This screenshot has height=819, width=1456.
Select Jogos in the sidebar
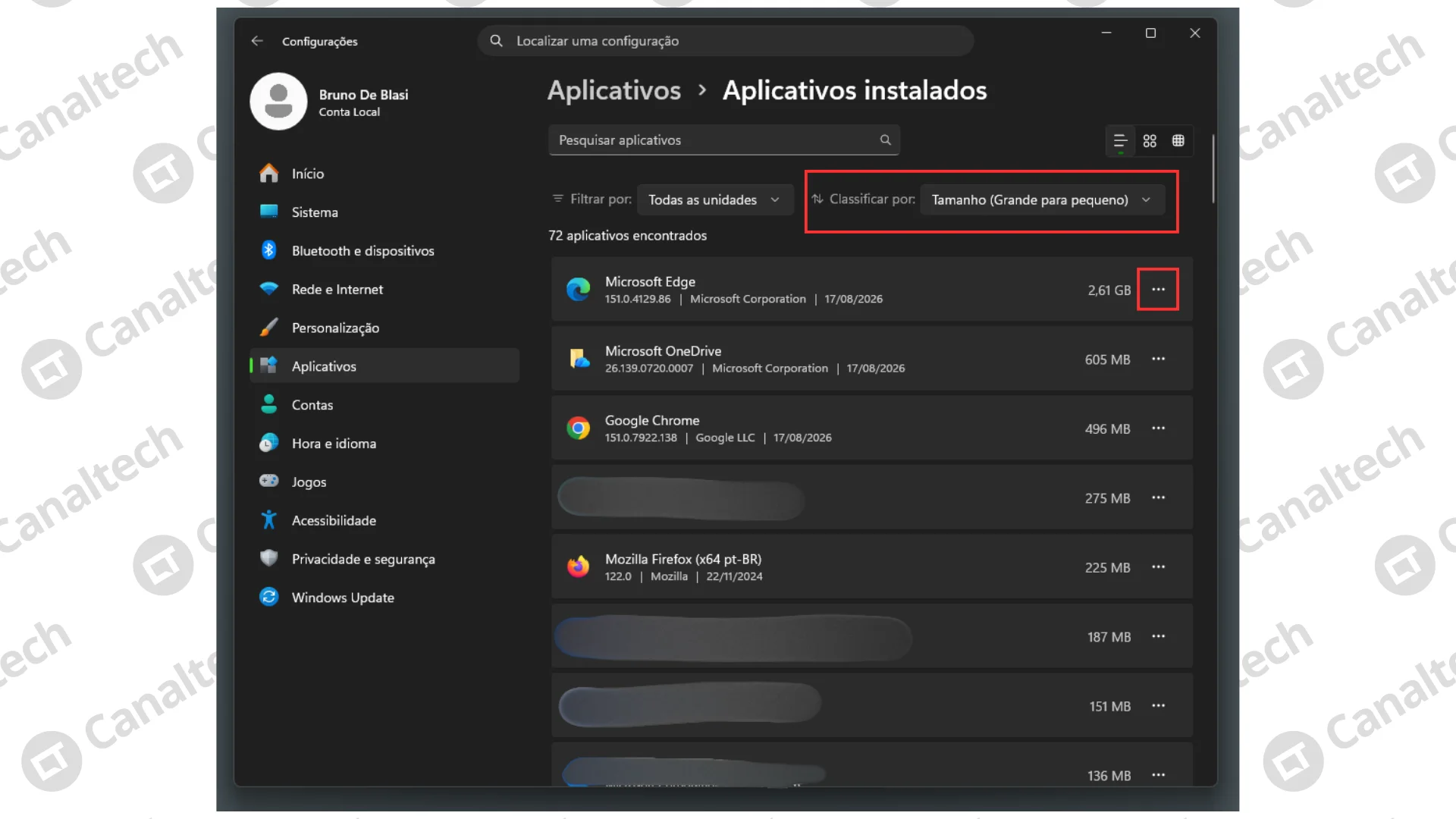(384, 482)
